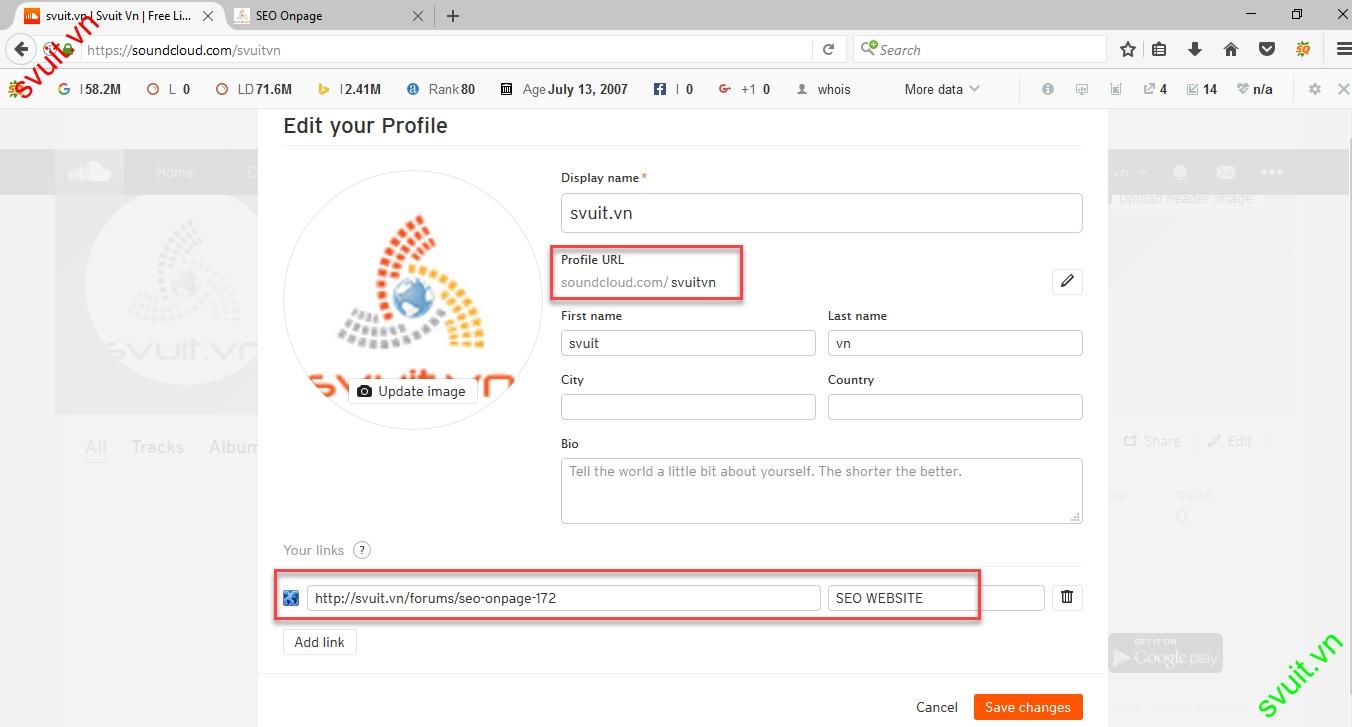Screen dimensions: 1352x727
Task: Bookmark this page with the star icon
Action: (1128, 49)
